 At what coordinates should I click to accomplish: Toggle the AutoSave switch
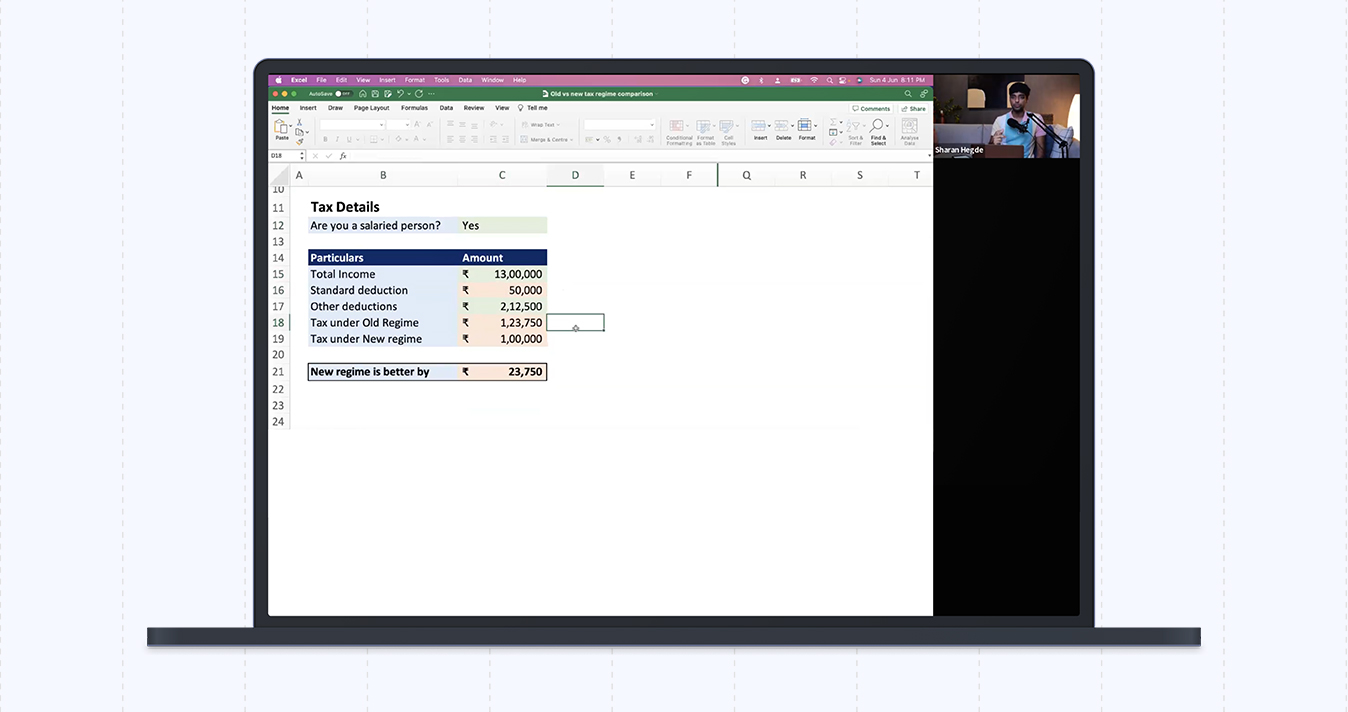(x=341, y=93)
